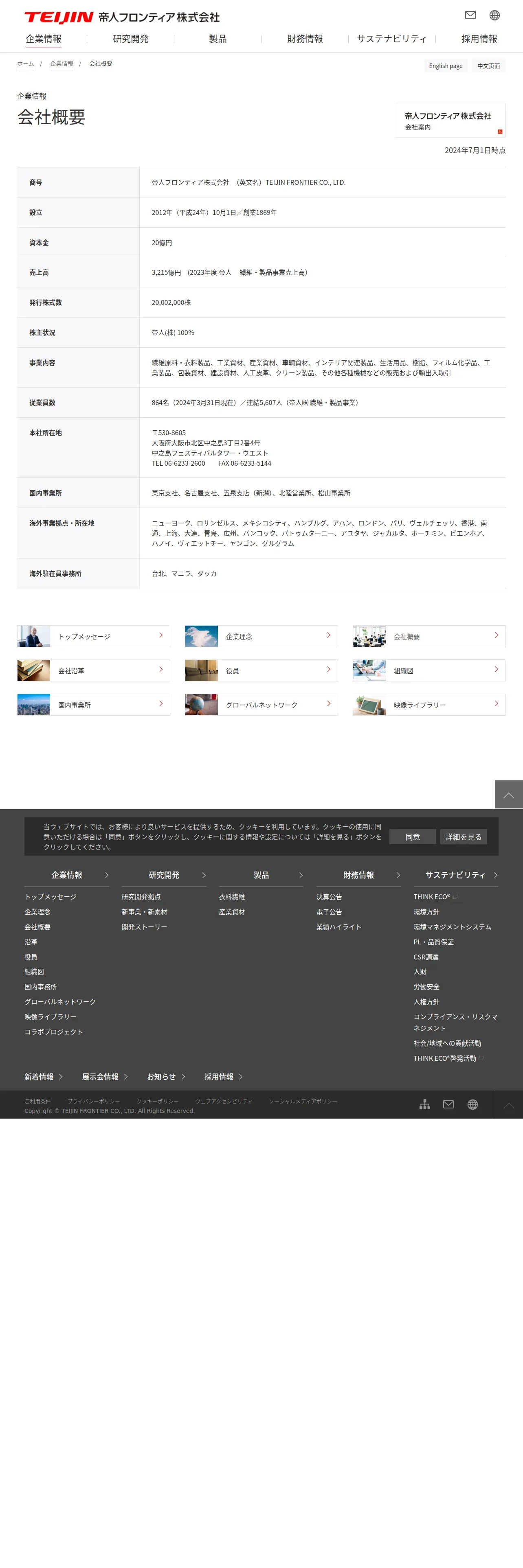Click the トップメッセージ thumbnail image
This screenshot has width=523, height=1568.
pos(33,636)
